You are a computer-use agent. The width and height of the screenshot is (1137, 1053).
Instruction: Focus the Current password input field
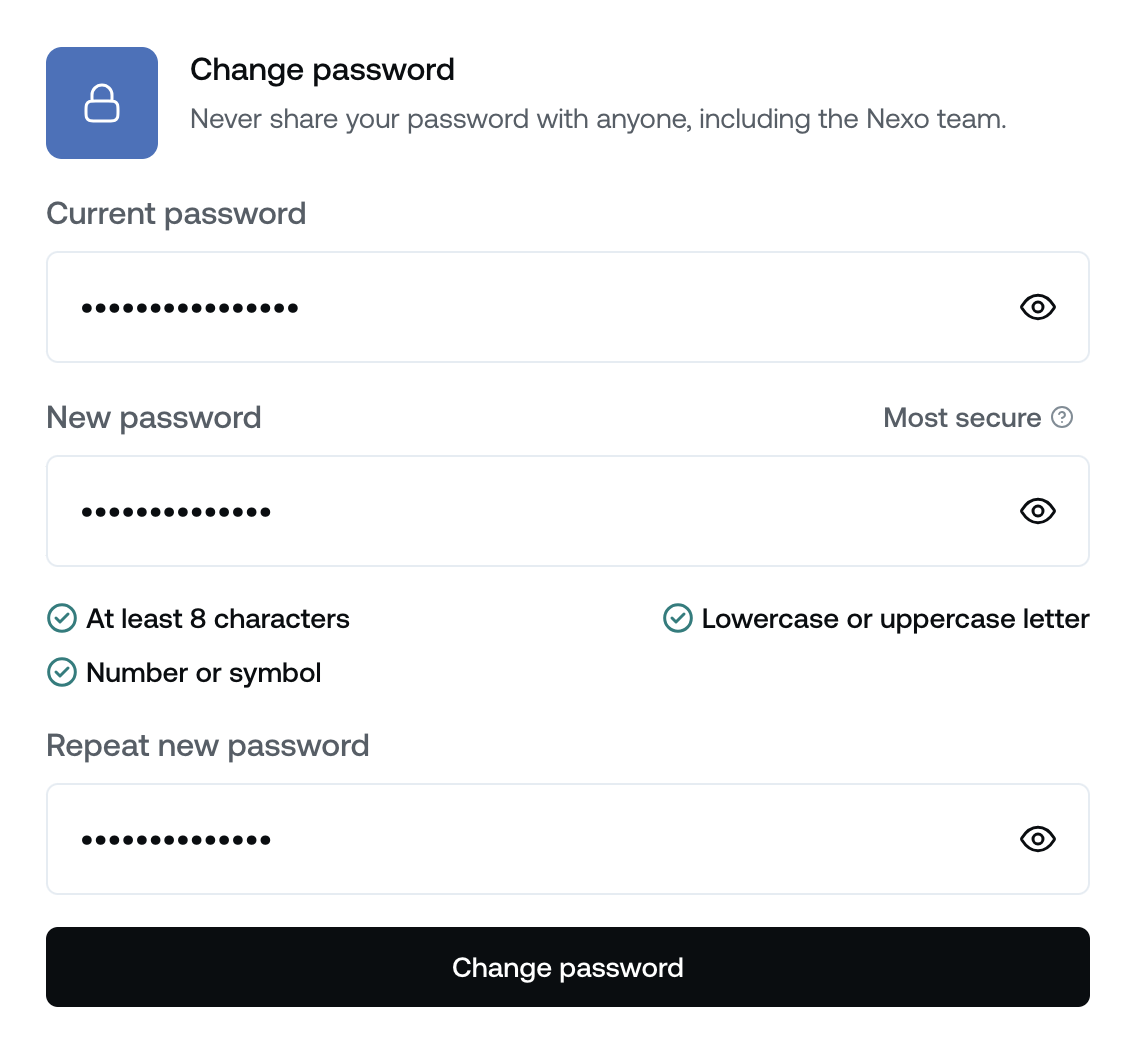(500, 307)
